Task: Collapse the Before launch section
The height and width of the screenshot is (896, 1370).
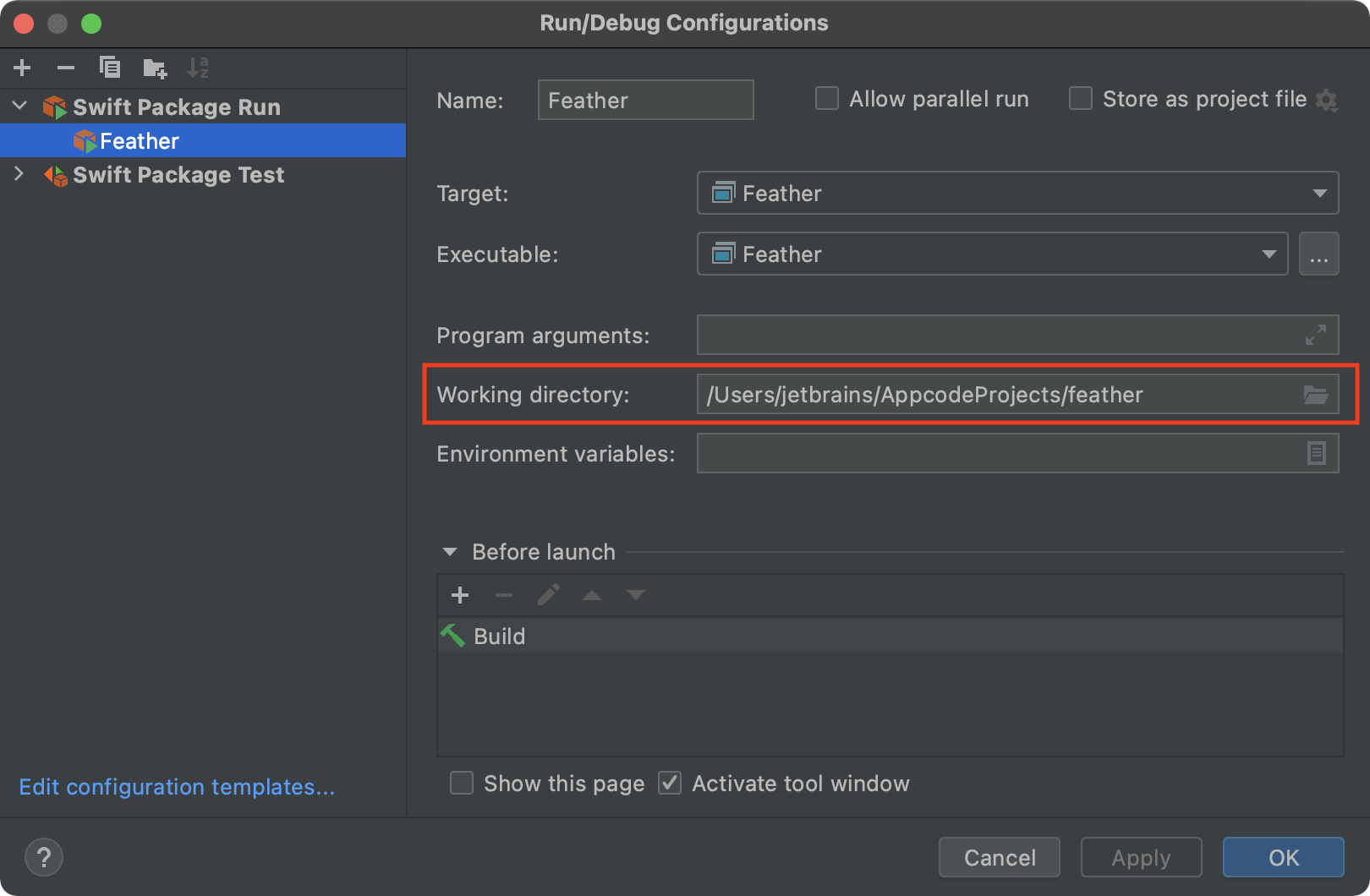Action: (450, 552)
